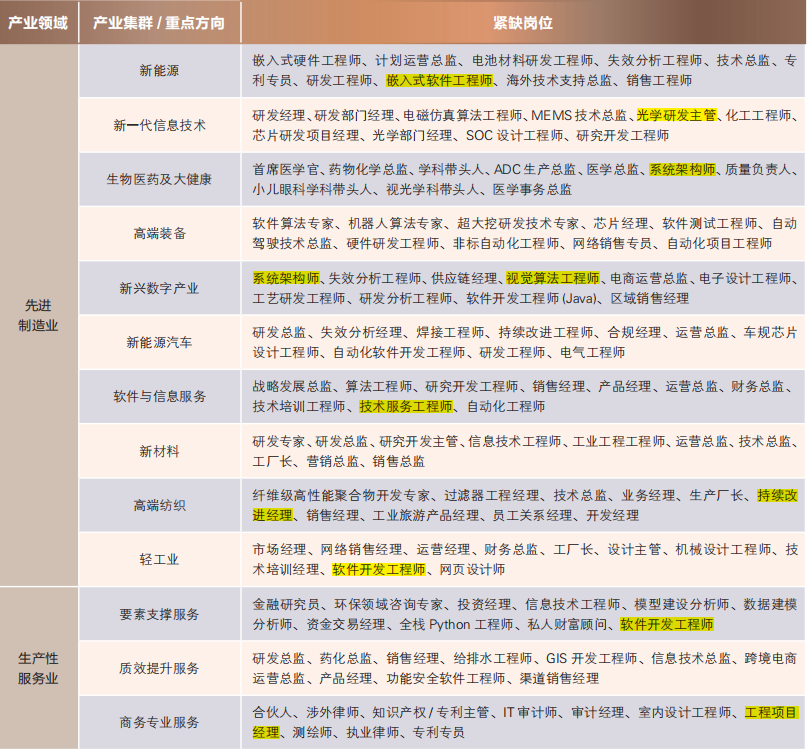This screenshot has height=750, width=807.
Task: Click the highlighted 技术服务工程师 text
Action: coord(406,406)
